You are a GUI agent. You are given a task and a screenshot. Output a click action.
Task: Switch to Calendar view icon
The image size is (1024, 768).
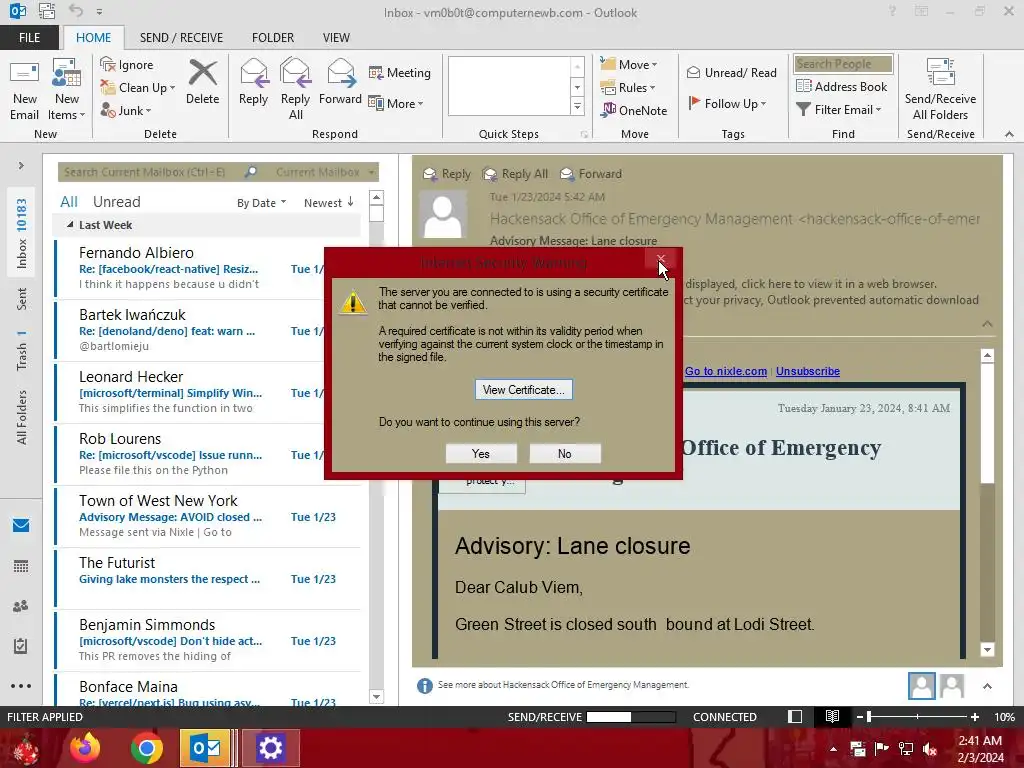[x=21, y=566]
